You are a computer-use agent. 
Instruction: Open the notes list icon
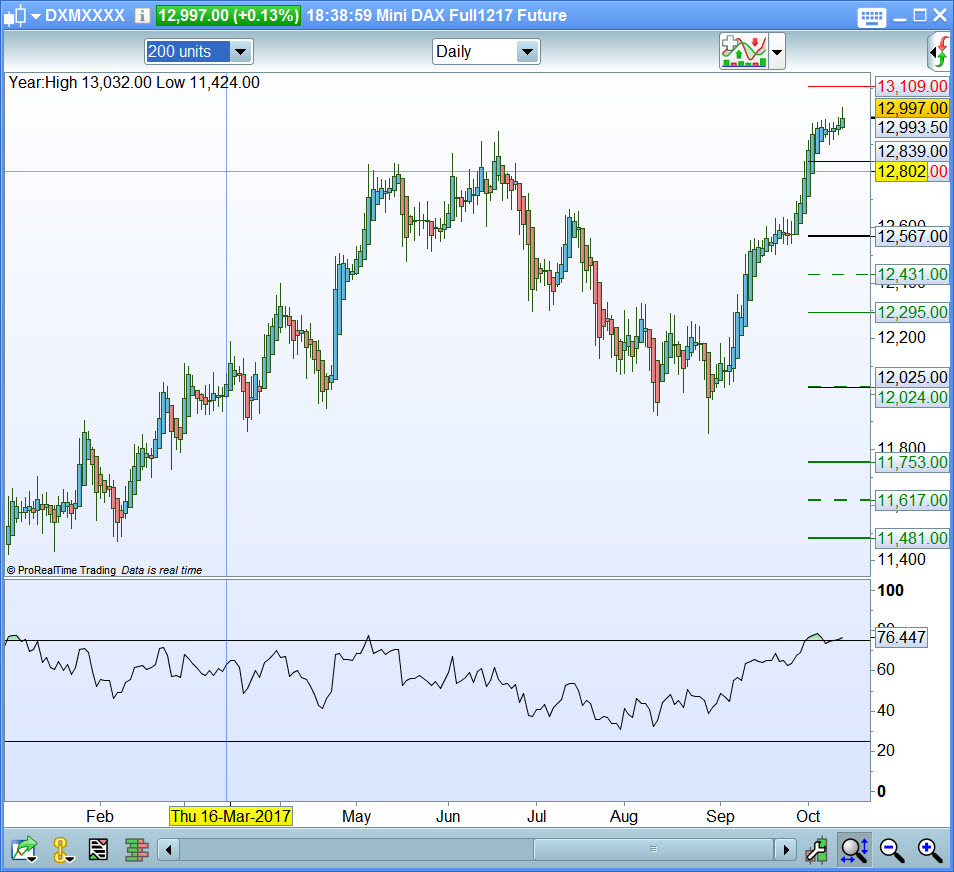click(x=99, y=849)
